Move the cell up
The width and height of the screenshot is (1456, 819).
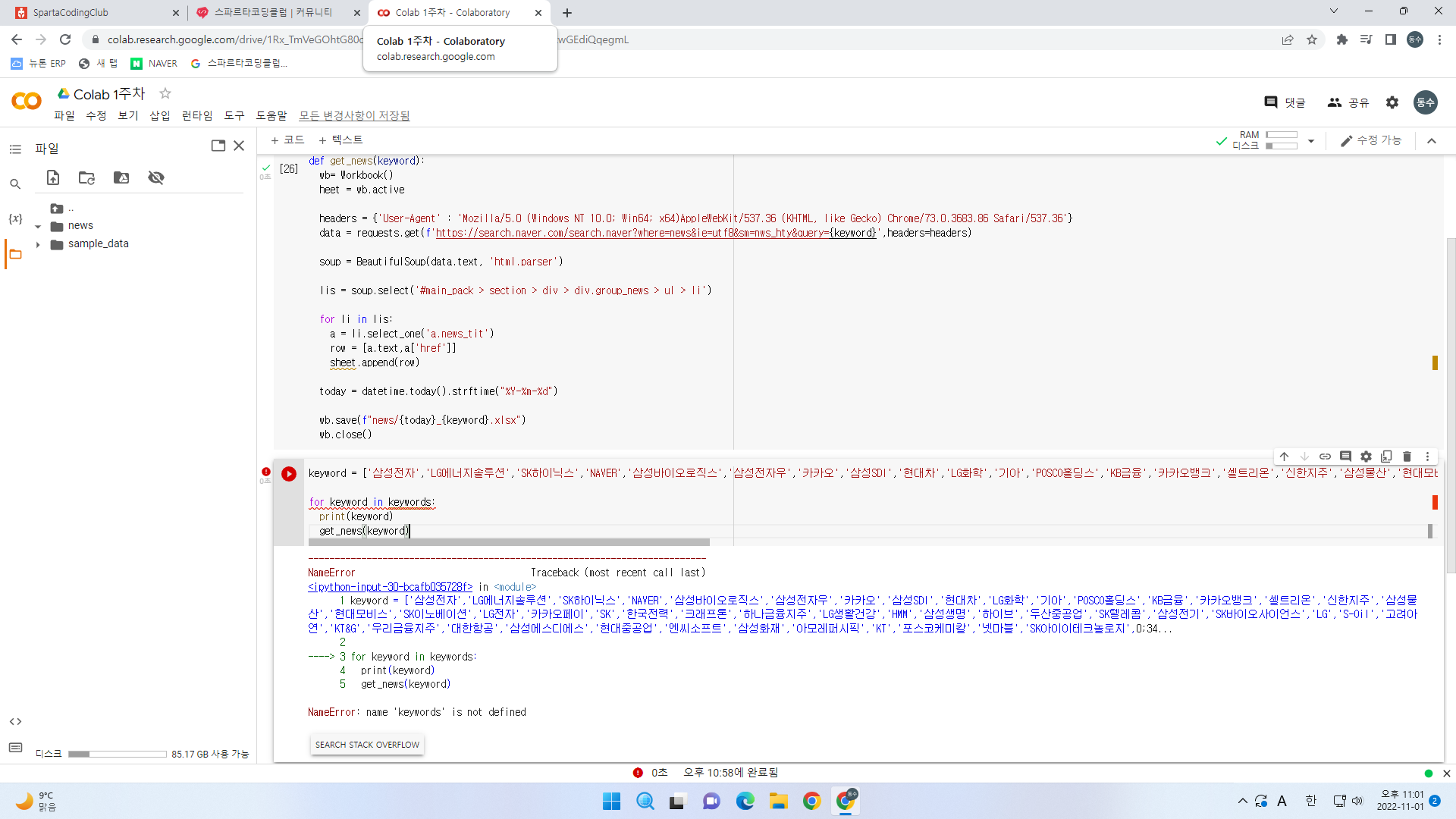1284,457
